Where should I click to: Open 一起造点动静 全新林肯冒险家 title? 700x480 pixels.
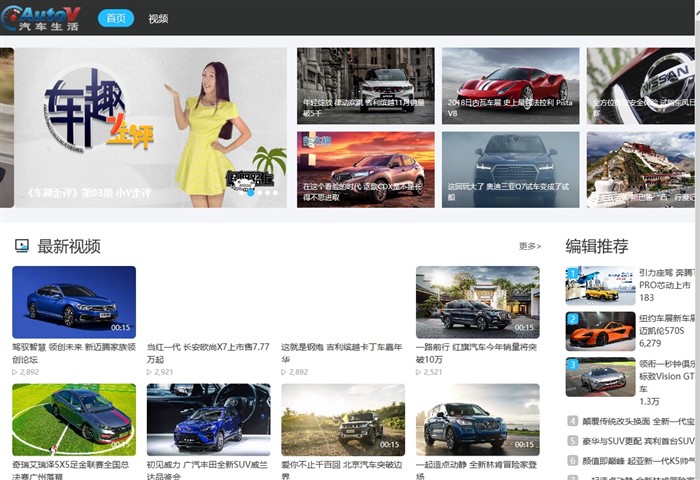point(476,470)
